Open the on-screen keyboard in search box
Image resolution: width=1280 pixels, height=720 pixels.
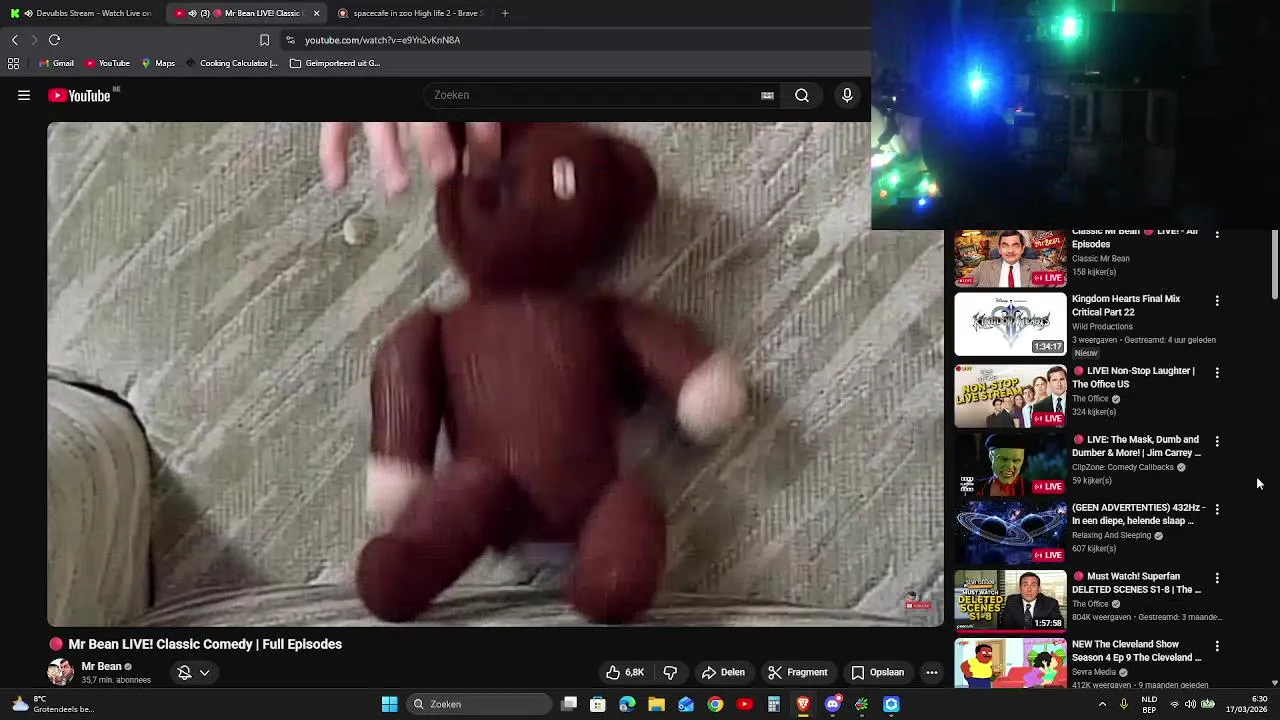pyautogui.click(x=767, y=95)
